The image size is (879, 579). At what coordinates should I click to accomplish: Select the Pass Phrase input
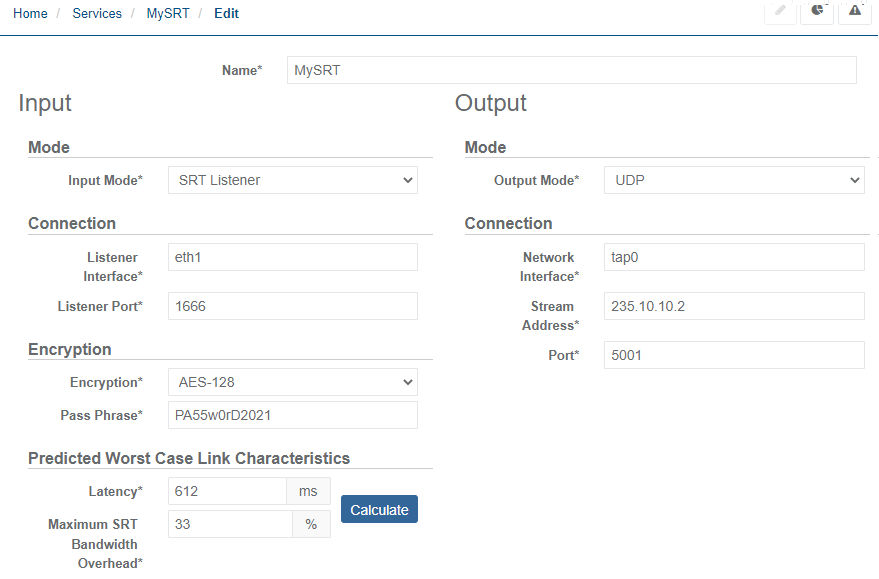[x=292, y=415]
